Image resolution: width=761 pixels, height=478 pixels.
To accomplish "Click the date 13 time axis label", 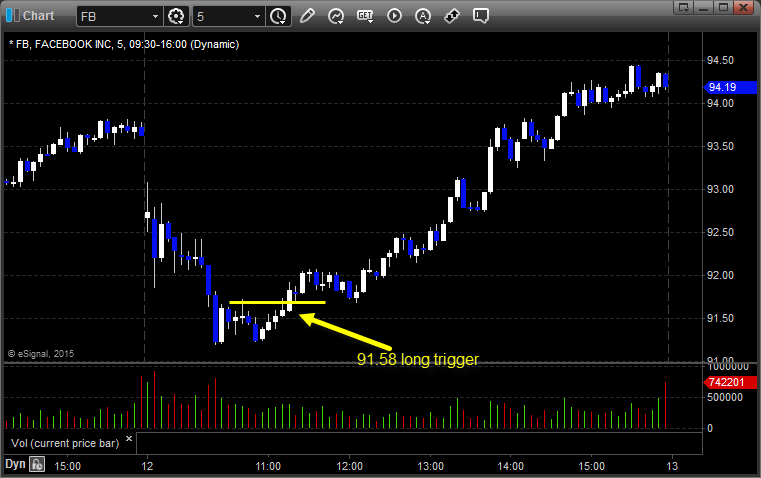I will pyautogui.click(x=672, y=466).
